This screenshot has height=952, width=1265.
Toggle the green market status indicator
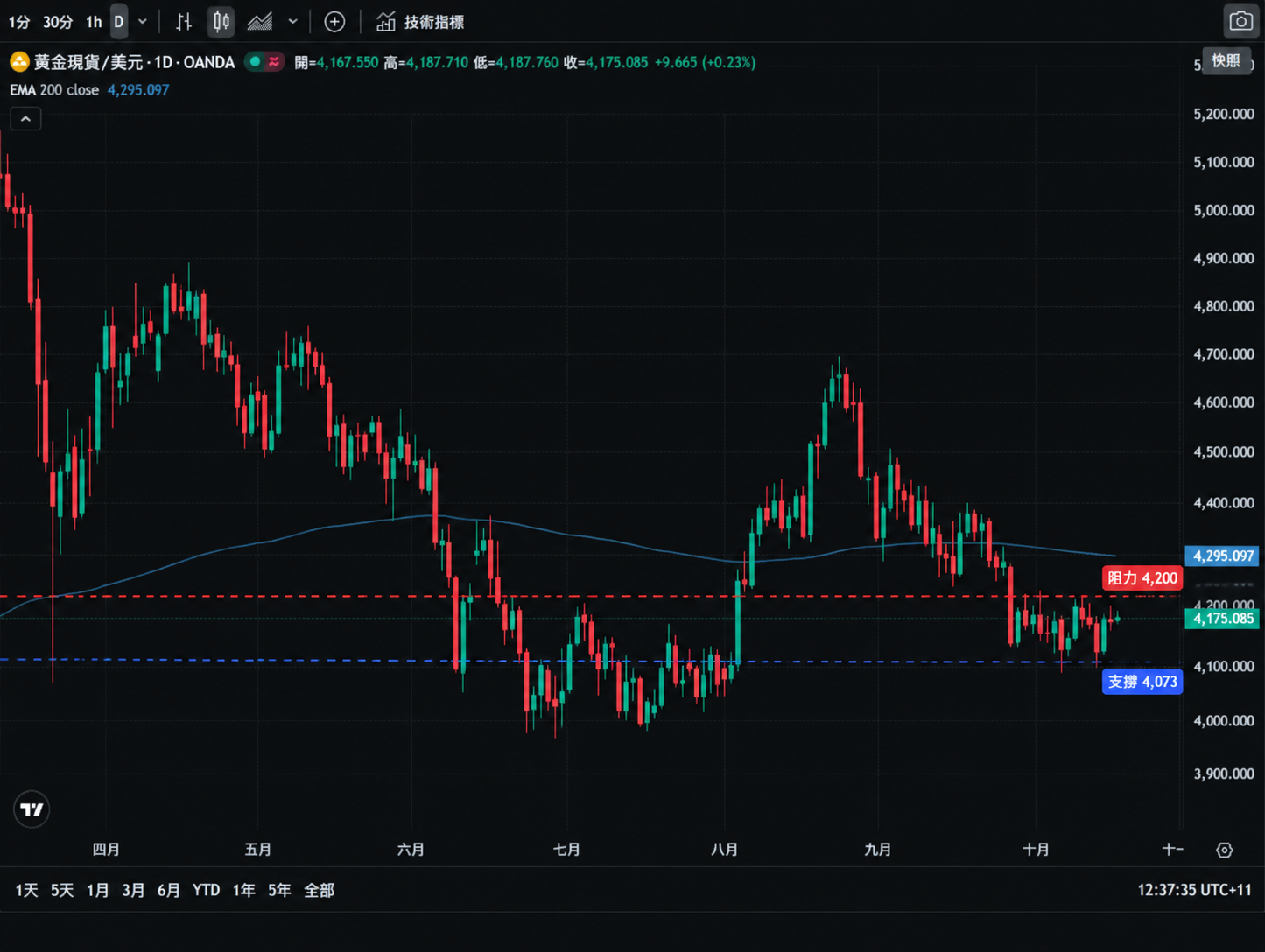point(255,62)
